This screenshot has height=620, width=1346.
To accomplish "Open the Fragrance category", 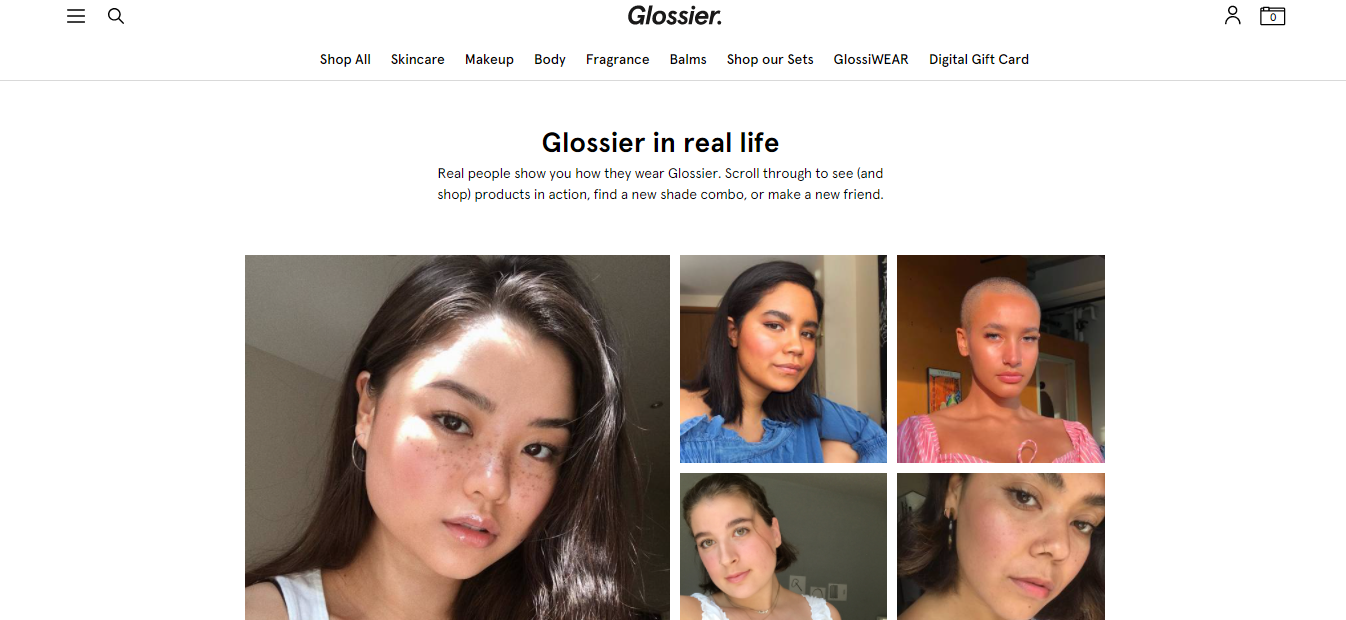I will tap(618, 59).
